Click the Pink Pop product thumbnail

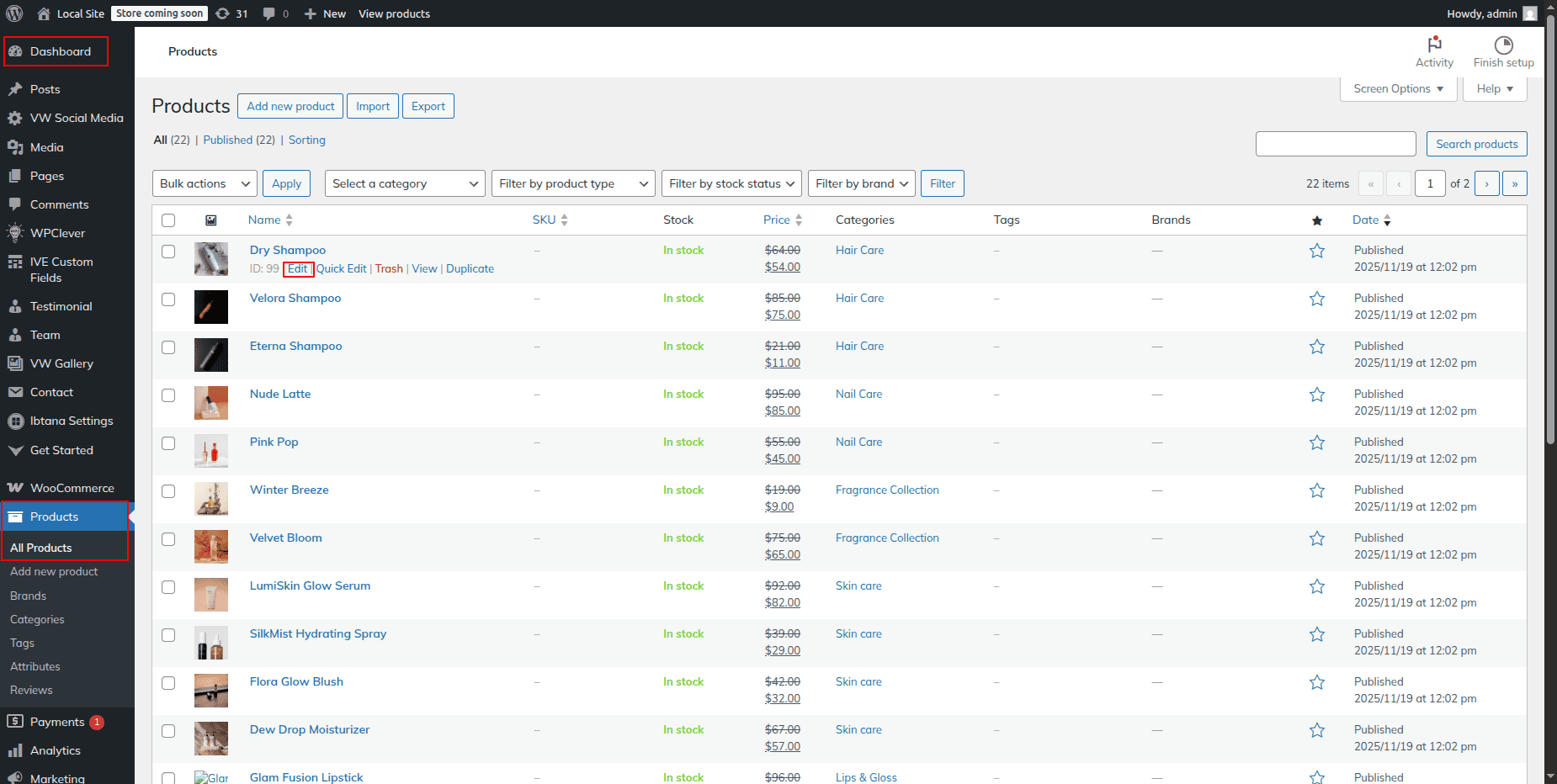[x=210, y=451]
